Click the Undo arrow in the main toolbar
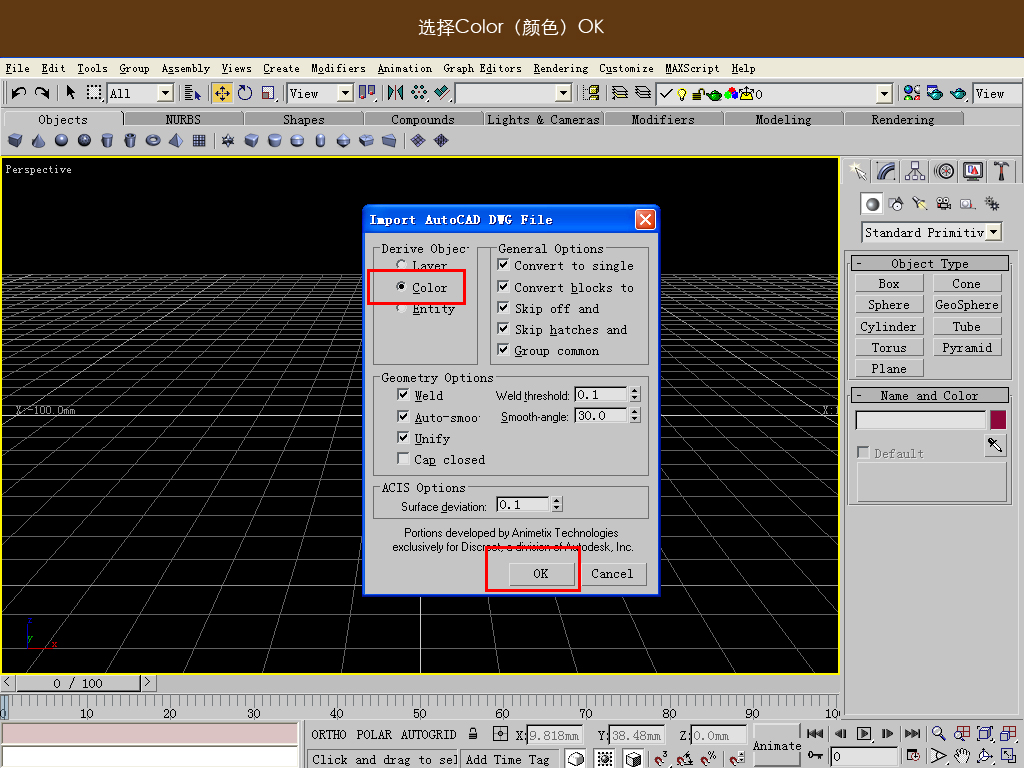 (x=19, y=93)
